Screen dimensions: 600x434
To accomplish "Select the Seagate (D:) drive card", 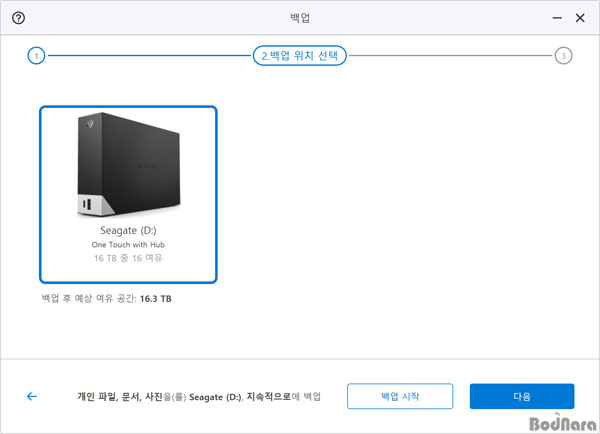I will [128, 194].
